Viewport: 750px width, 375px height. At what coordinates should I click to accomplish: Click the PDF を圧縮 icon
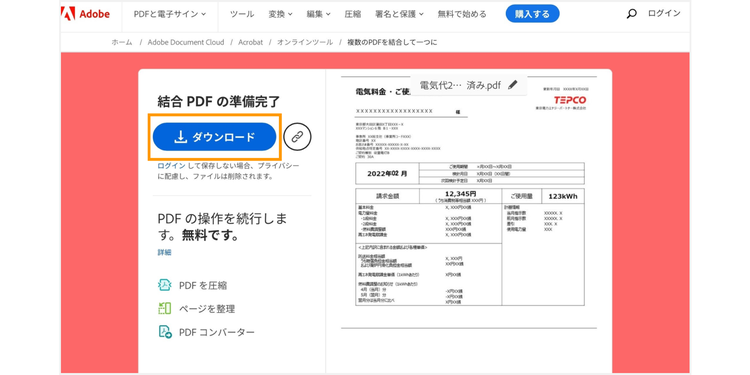click(165, 286)
